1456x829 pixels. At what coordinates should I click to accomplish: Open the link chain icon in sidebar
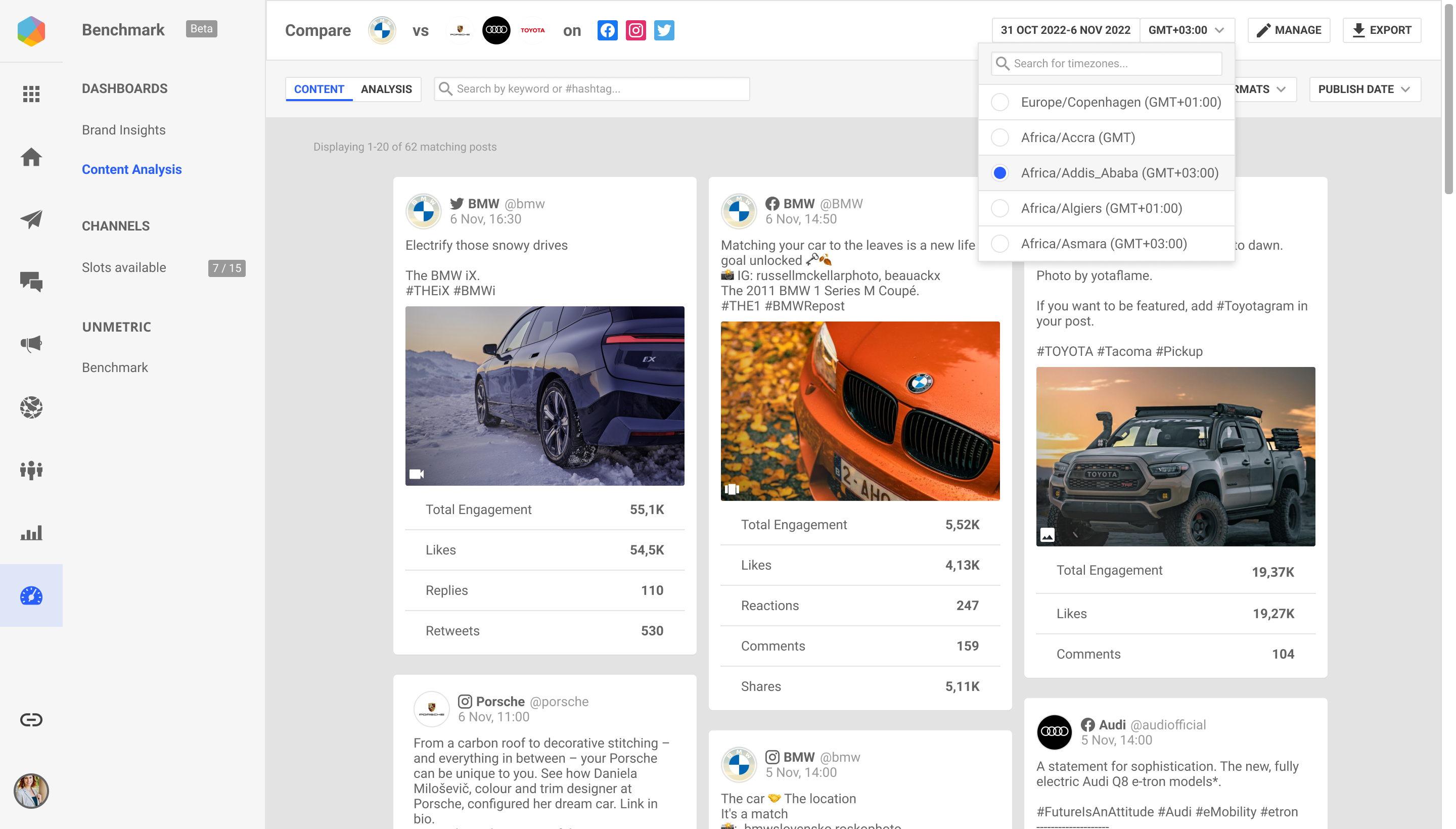[x=31, y=720]
